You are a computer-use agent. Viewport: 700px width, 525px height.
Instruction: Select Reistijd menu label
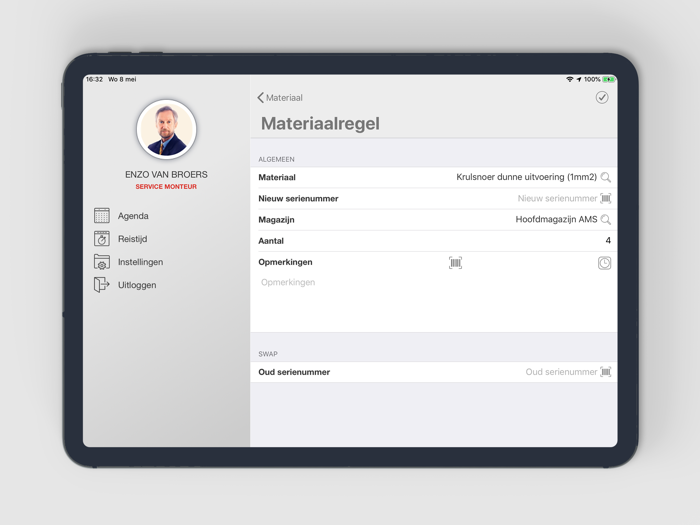coord(133,239)
